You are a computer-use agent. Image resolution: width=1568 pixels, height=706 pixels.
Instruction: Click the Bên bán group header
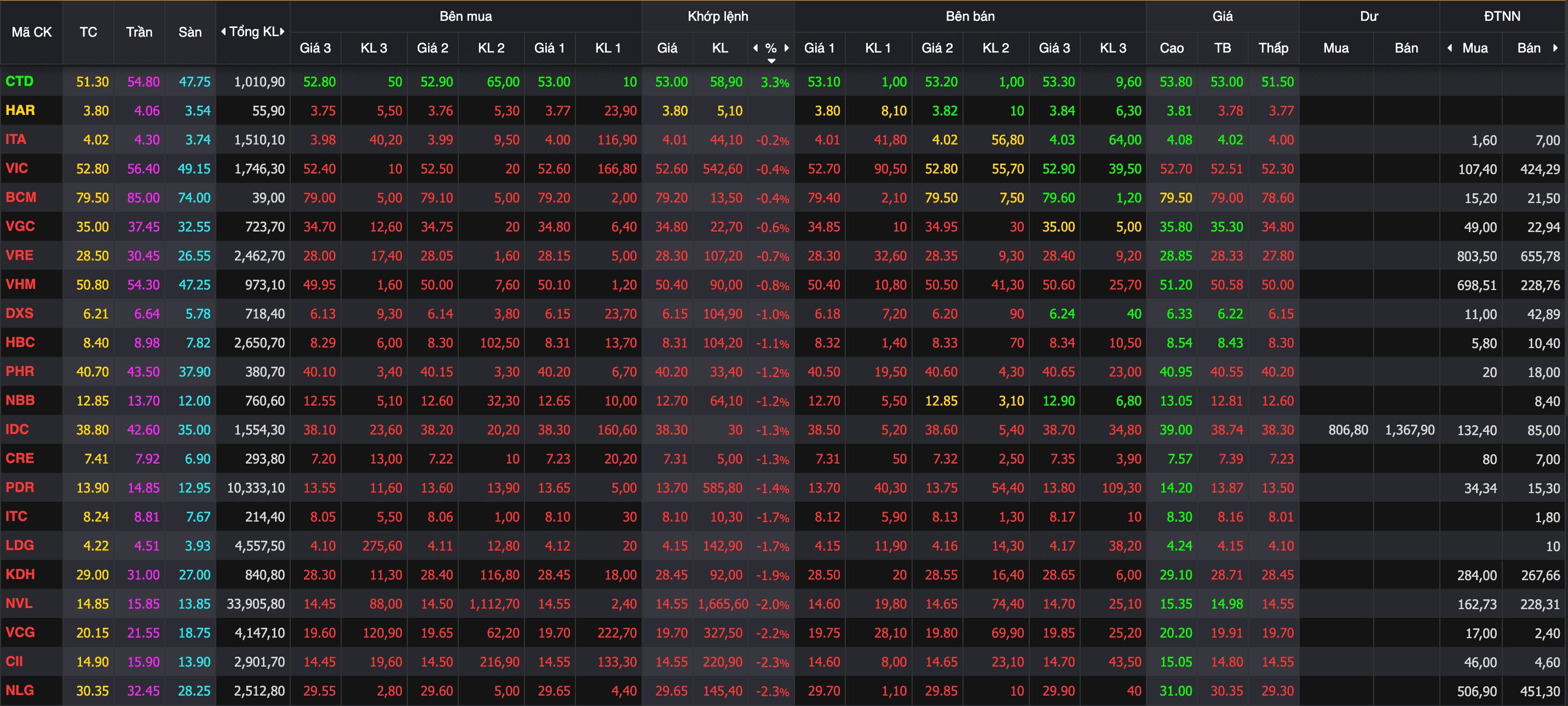970,16
